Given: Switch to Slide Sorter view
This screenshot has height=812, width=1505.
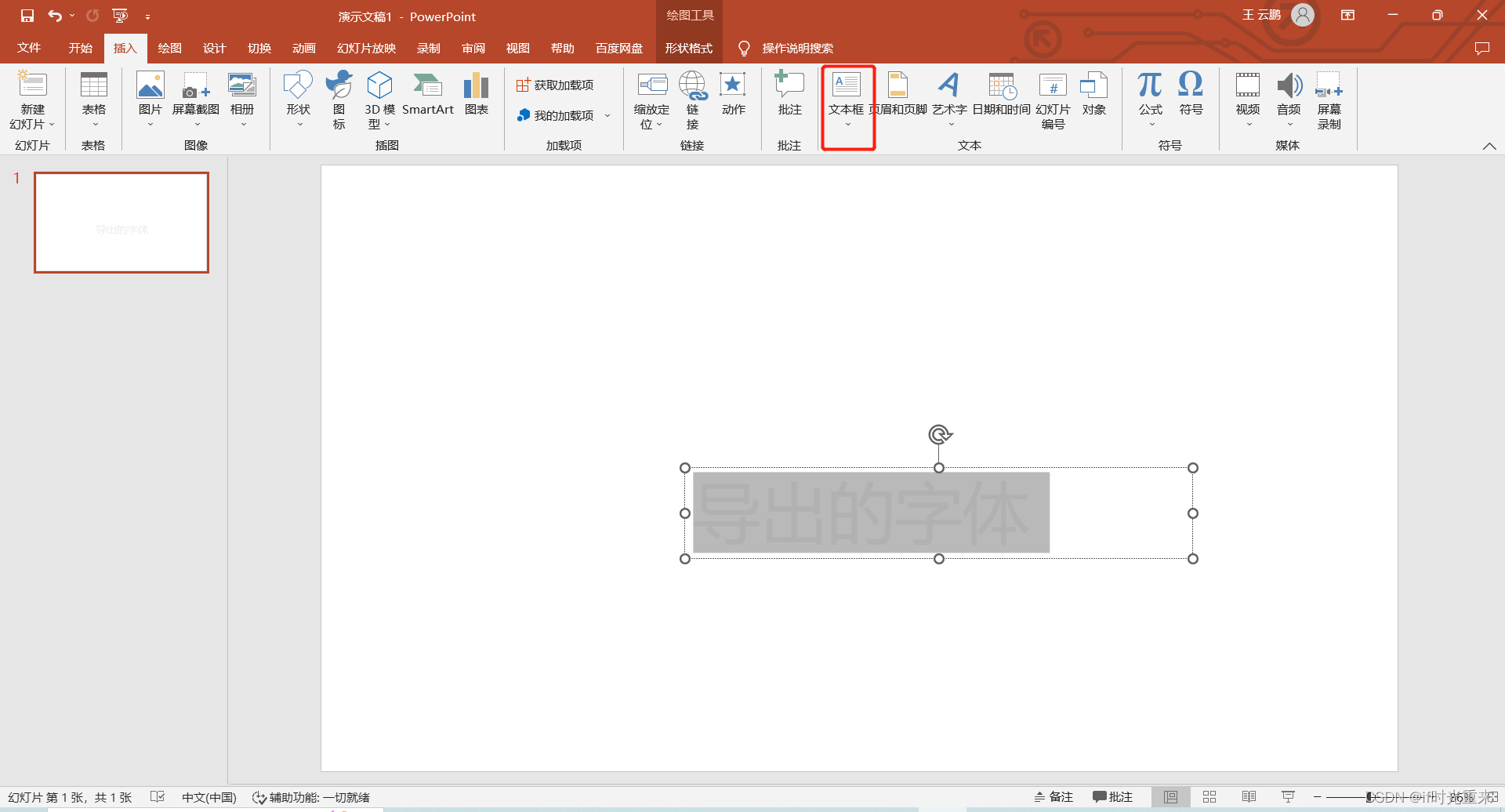Looking at the screenshot, I should pyautogui.click(x=1209, y=797).
